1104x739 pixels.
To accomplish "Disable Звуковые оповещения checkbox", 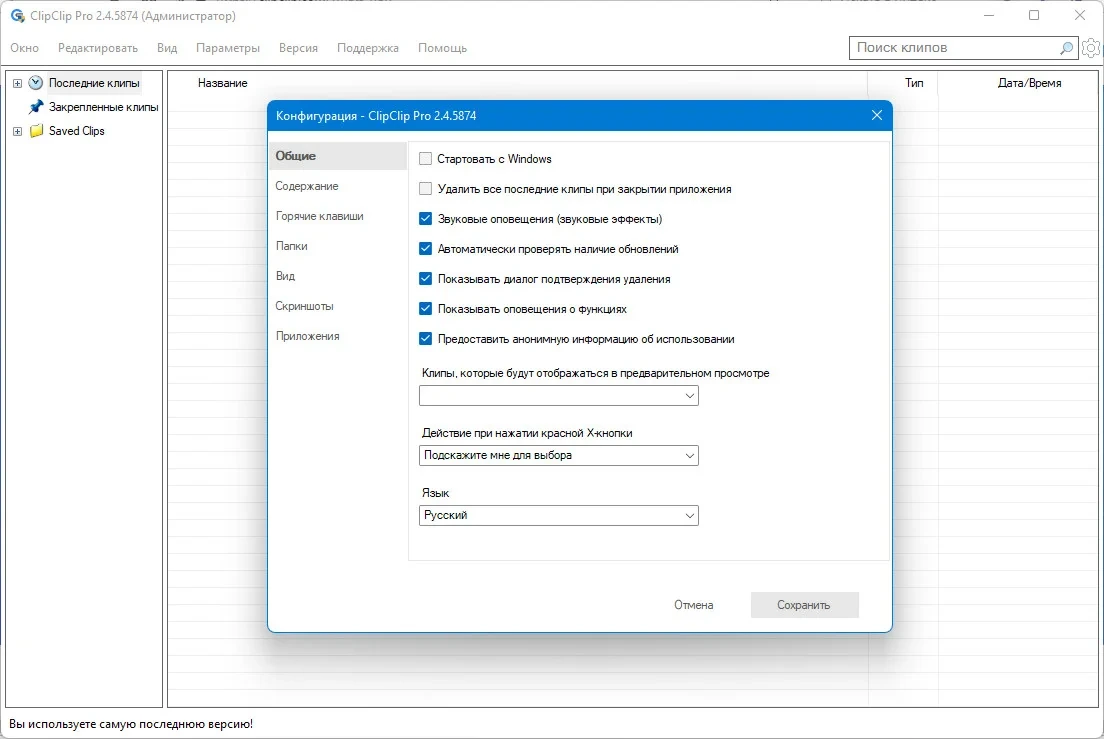I will [425, 219].
